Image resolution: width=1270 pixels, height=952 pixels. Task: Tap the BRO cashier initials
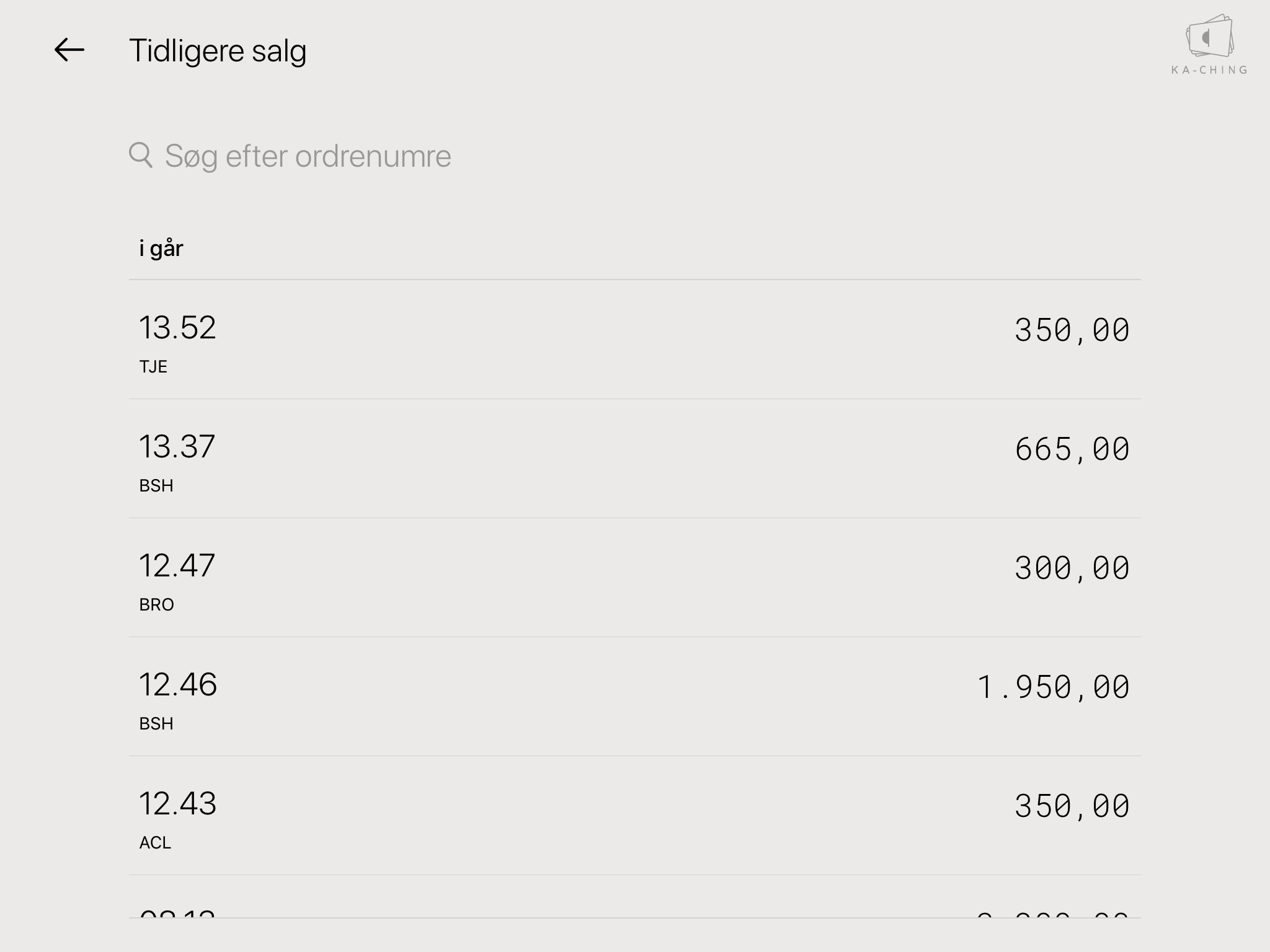pyautogui.click(x=156, y=604)
